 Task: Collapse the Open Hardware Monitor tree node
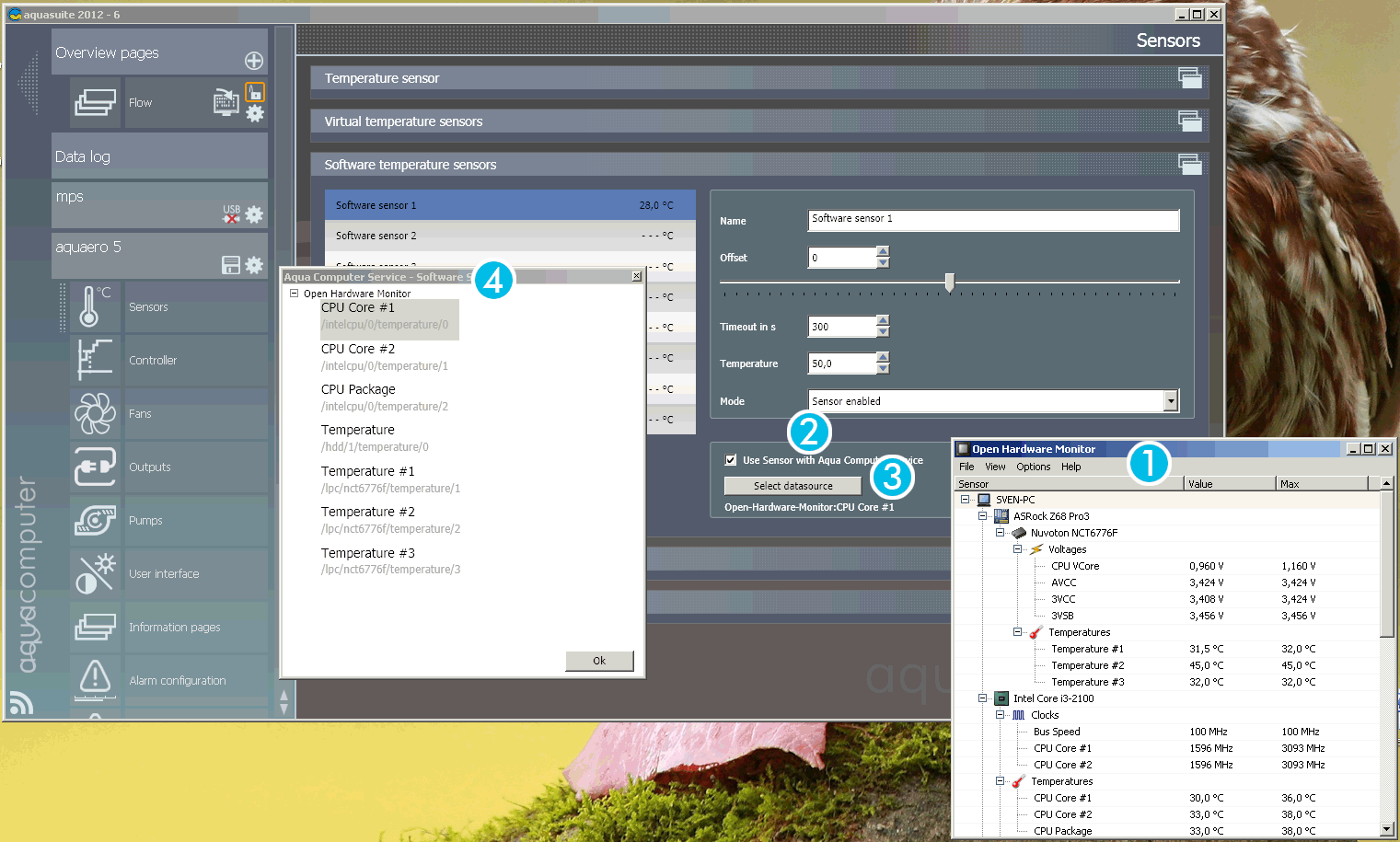click(x=295, y=294)
